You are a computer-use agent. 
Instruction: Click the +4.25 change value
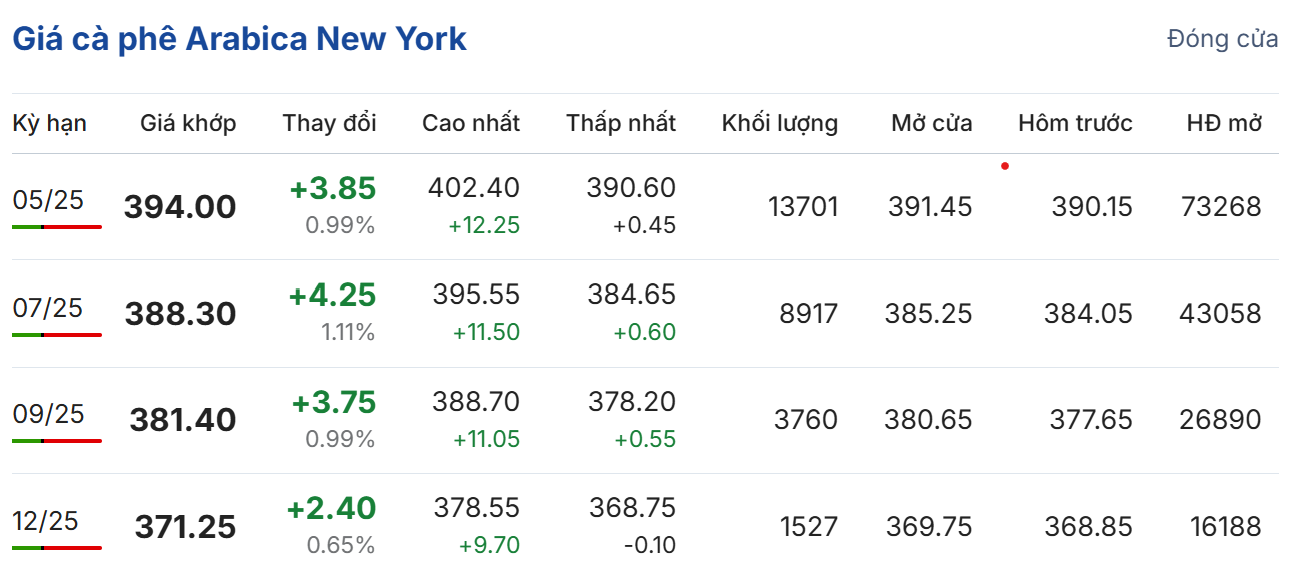(x=332, y=295)
